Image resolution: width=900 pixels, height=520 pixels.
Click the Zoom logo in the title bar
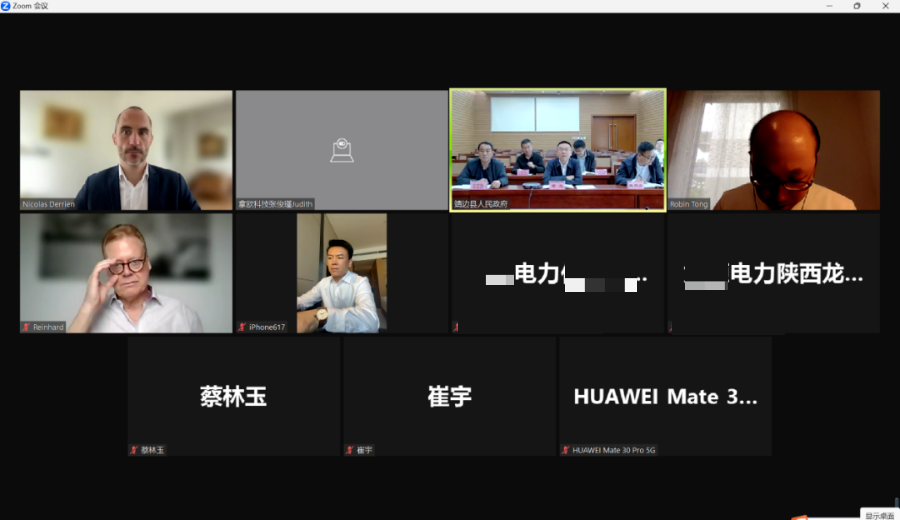pyautogui.click(x=6, y=6)
